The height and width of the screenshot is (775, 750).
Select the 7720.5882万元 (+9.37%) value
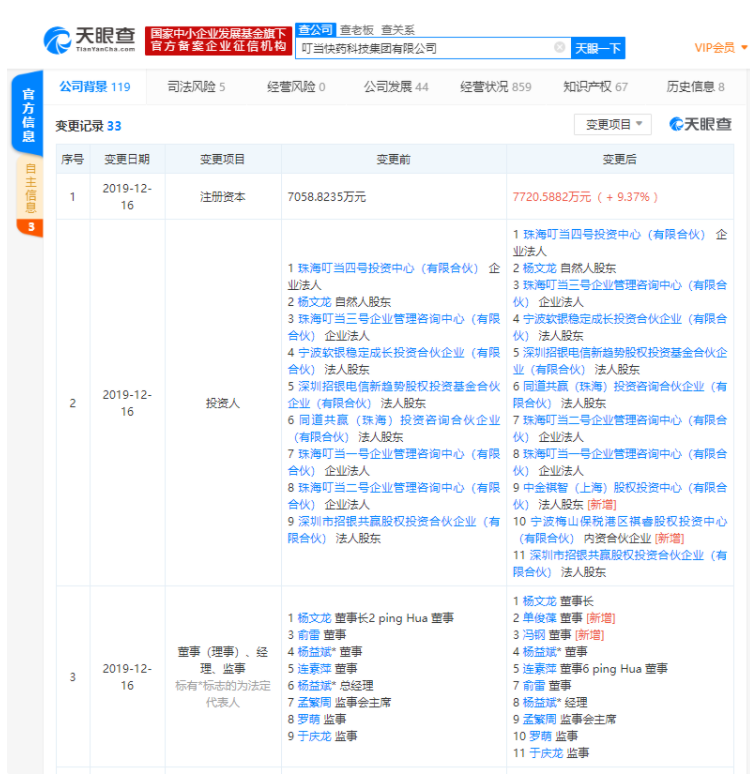click(x=585, y=197)
